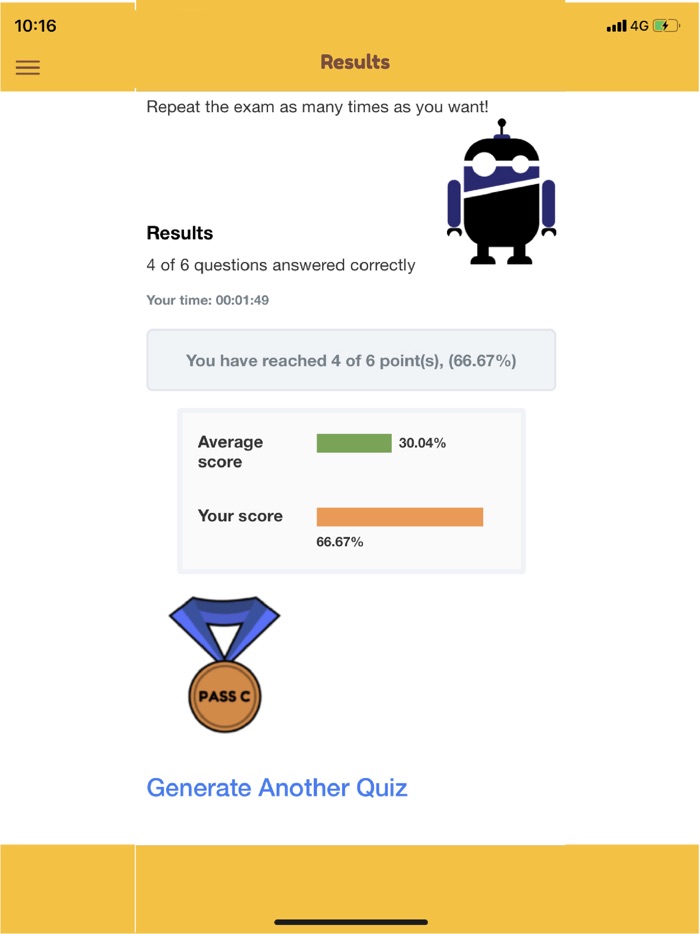
Task: Select the orange your score bar
Action: click(x=400, y=517)
